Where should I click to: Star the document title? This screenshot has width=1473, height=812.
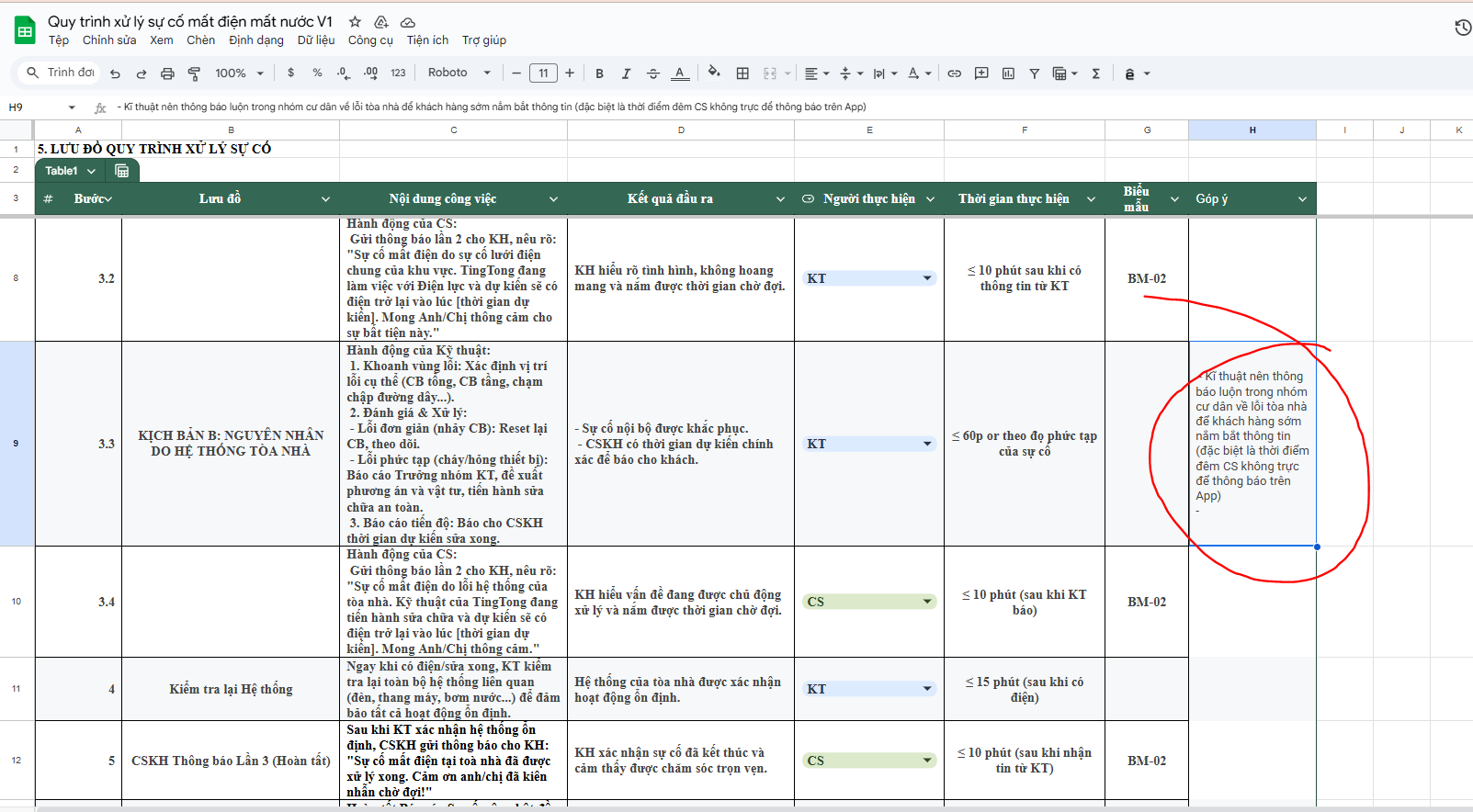click(x=355, y=21)
